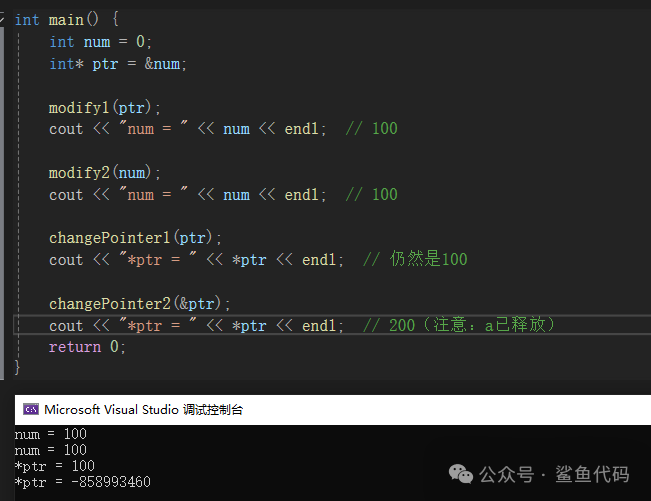Click the 'modify2(num);' call
The width and height of the screenshot is (651, 501).
click(x=105, y=173)
